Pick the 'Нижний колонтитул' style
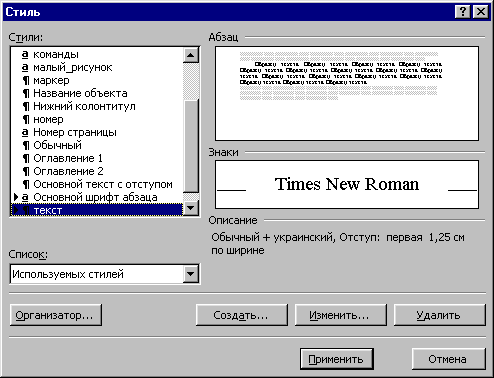This screenshot has width=494, height=378. click(97, 106)
